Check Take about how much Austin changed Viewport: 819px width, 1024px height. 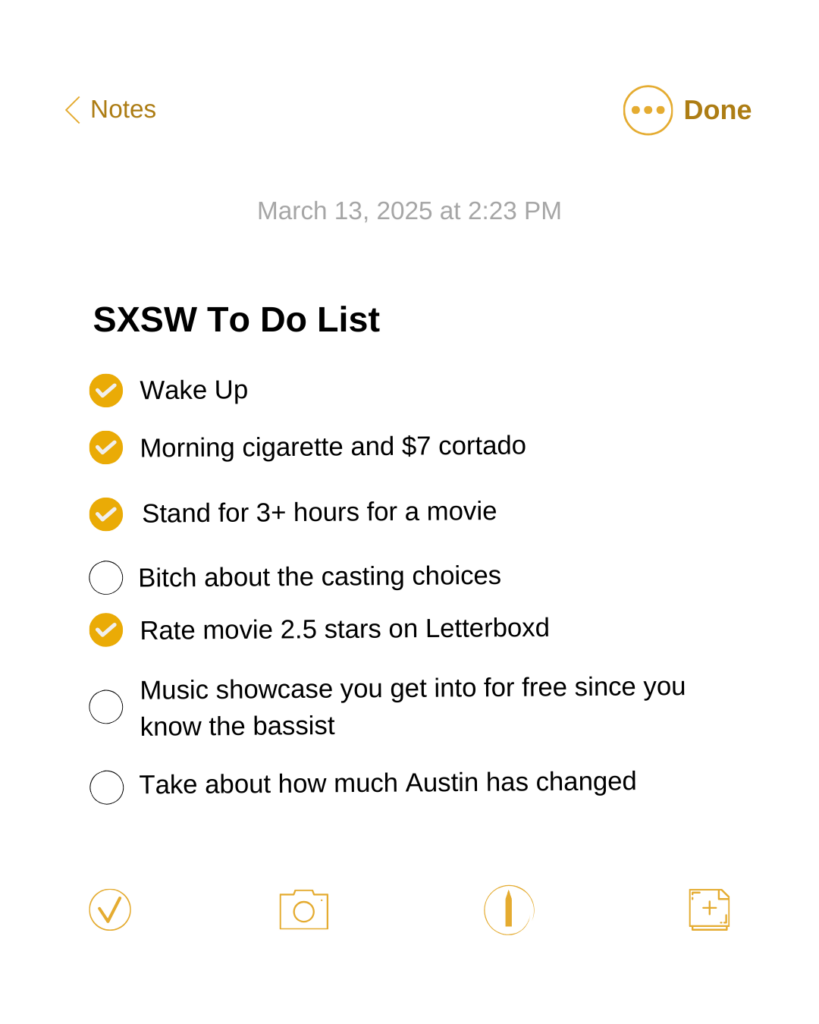coord(106,787)
